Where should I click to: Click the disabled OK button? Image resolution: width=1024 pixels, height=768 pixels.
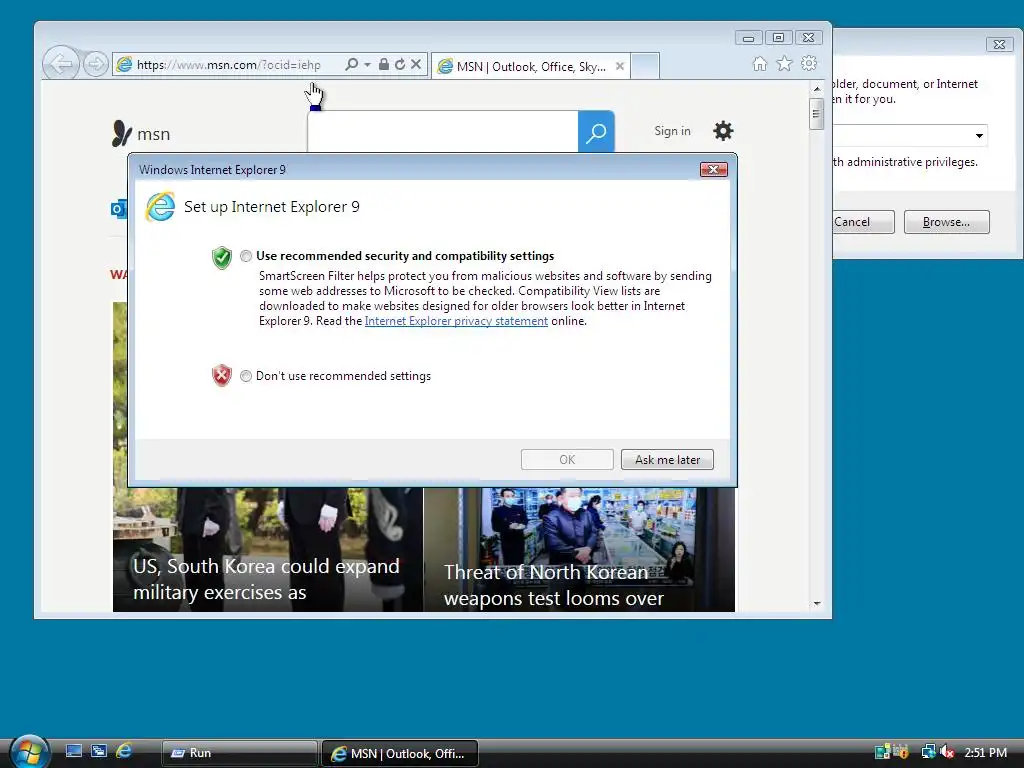[x=567, y=460]
